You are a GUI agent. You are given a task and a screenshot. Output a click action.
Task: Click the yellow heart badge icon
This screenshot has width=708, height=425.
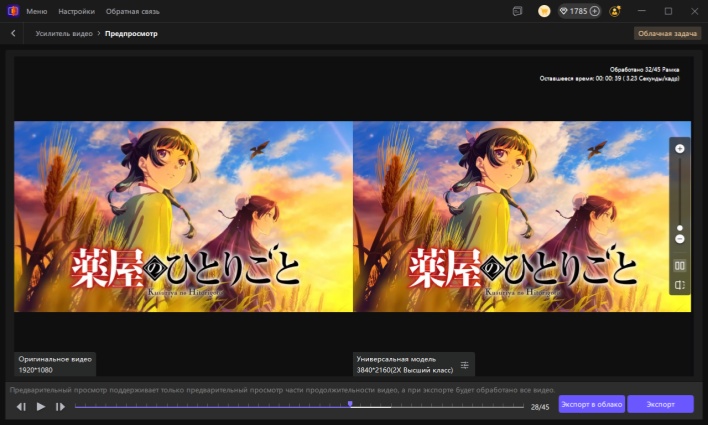pos(544,11)
